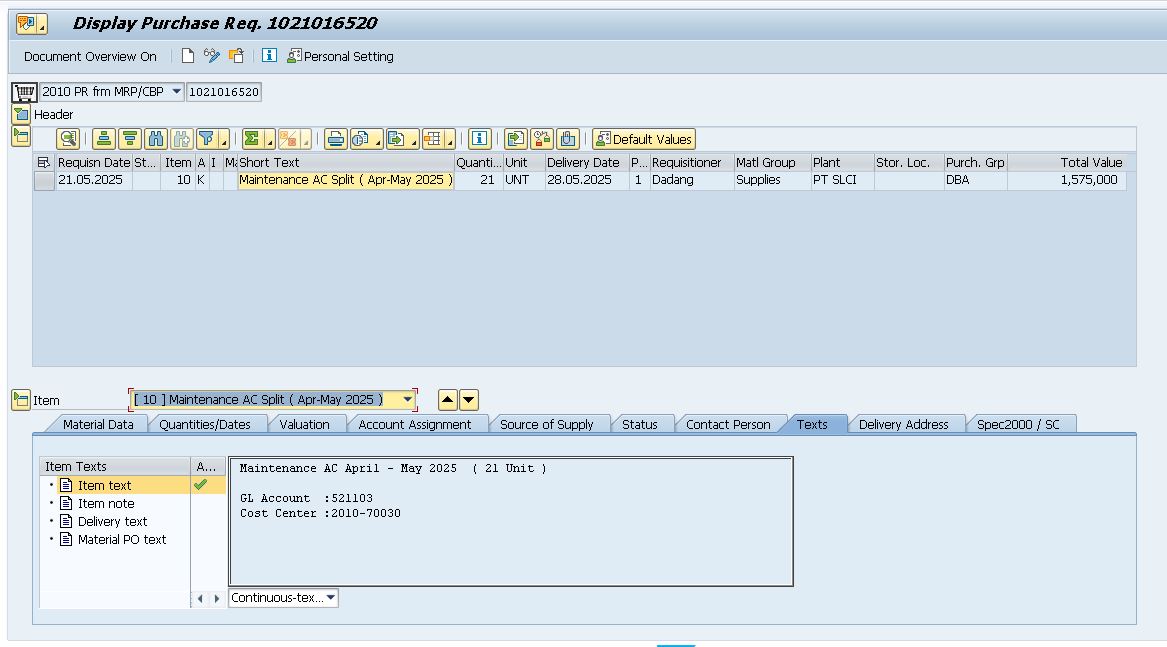Click the hand icon before Default Values
Image resolution: width=1167 pixels, height=647 pixels.
click(568, 139)
